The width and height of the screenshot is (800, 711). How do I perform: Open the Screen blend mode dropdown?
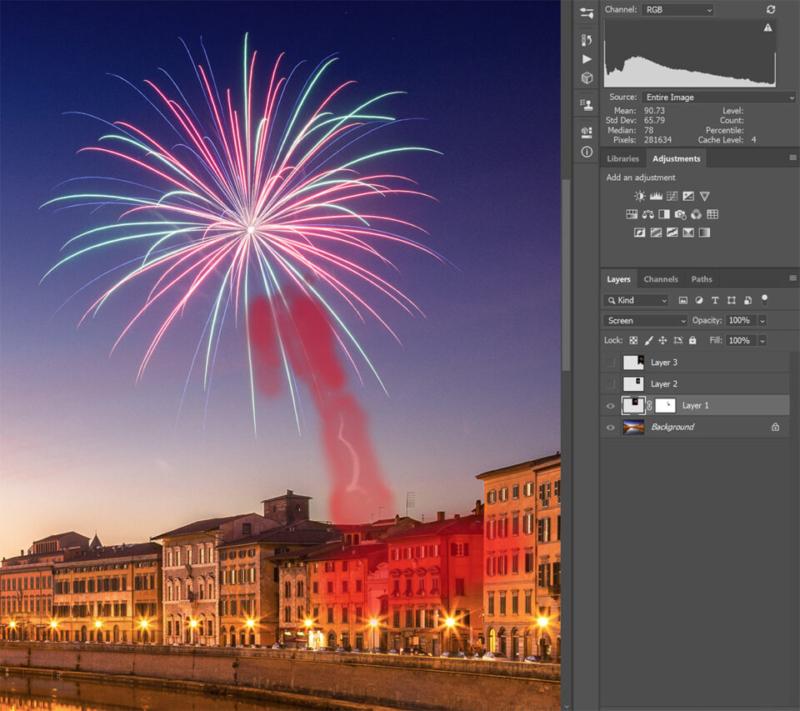pyautogui.click(x=646, y=321)
